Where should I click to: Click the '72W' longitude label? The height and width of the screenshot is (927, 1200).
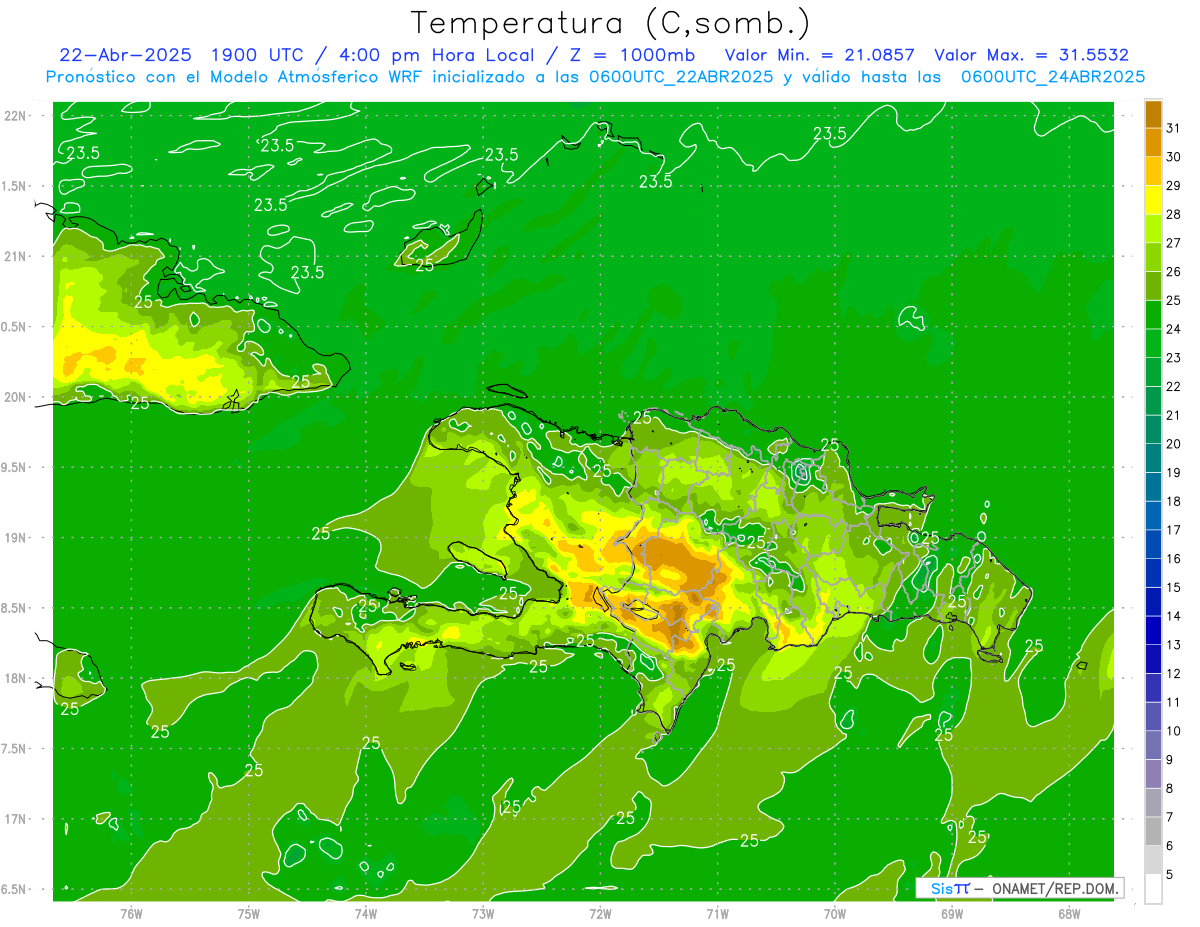click(x=600, y=912)
